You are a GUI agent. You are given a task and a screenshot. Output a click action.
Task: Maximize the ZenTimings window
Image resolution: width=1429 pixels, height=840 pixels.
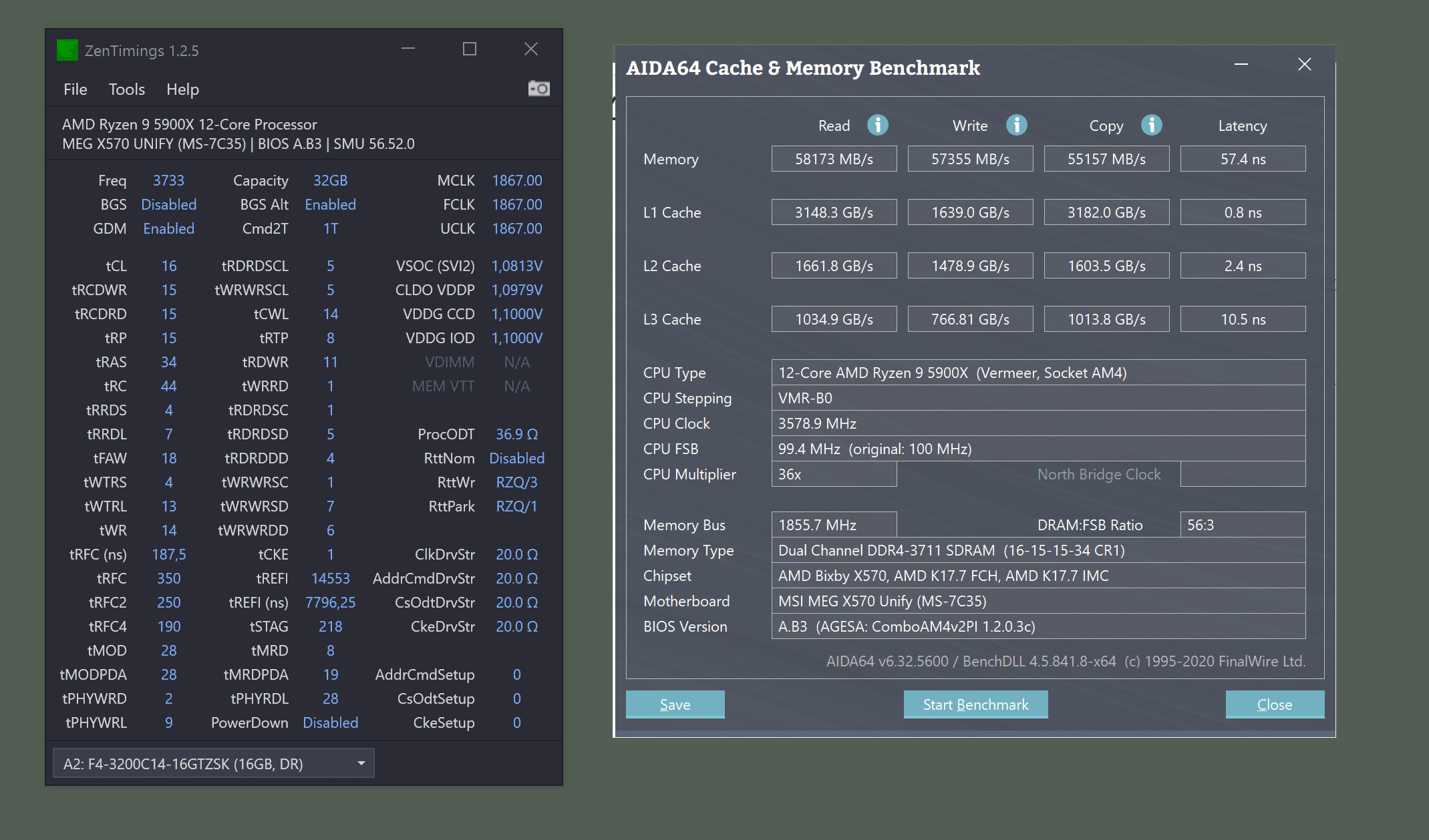pyautogui.click(x=470, y=49)
